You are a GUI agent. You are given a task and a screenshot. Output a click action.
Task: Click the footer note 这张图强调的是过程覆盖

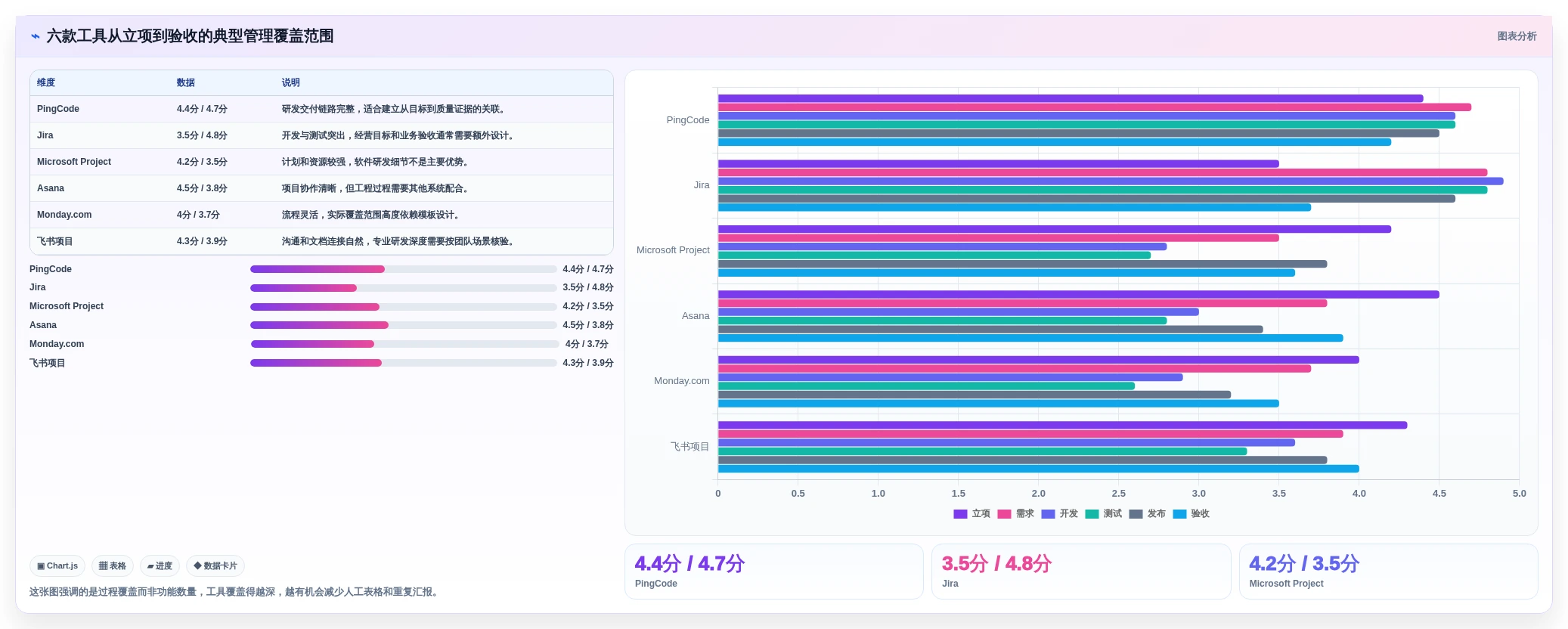point(235,592)
